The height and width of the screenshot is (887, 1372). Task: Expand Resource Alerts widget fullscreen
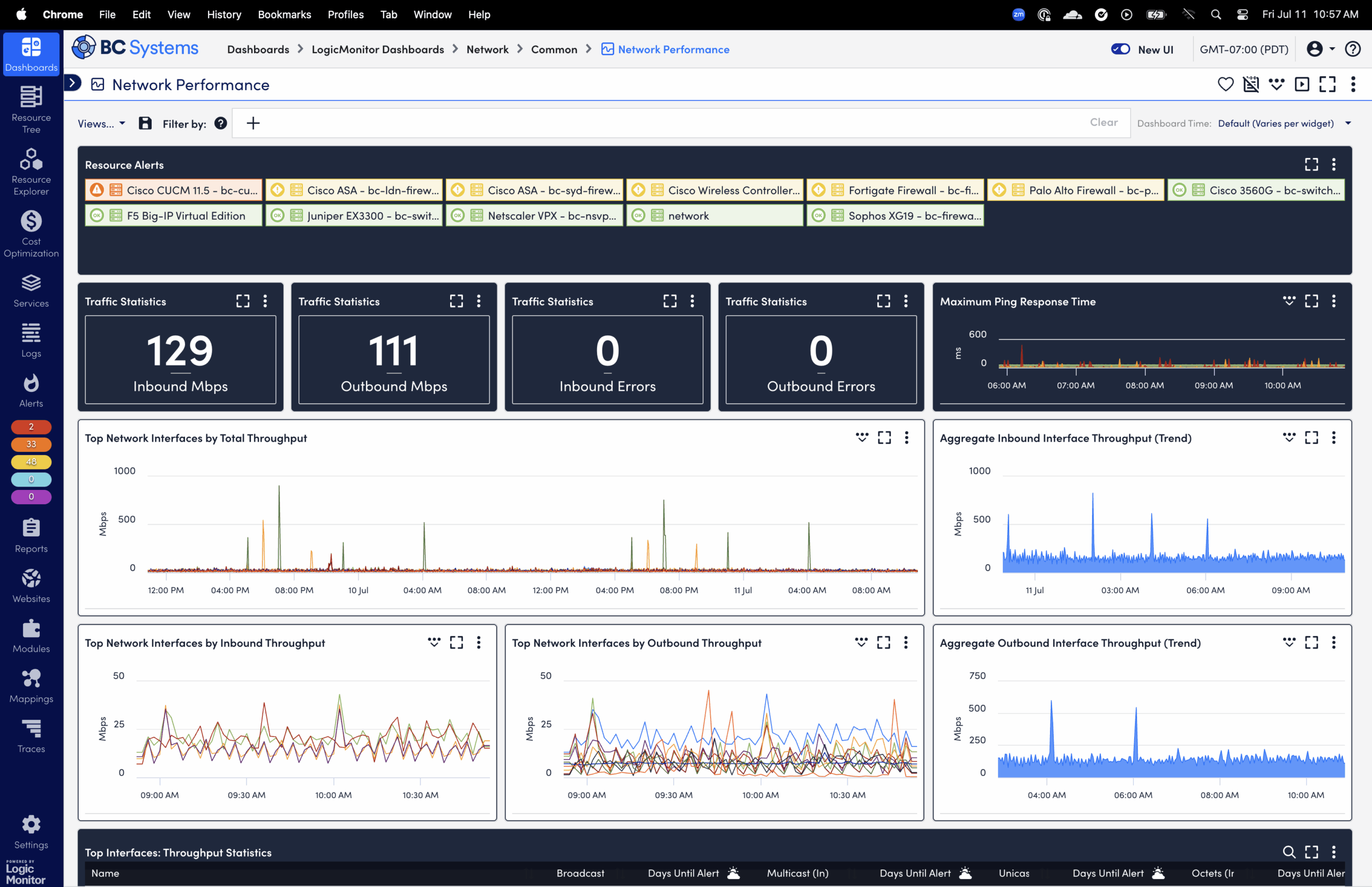[1311, 165]
